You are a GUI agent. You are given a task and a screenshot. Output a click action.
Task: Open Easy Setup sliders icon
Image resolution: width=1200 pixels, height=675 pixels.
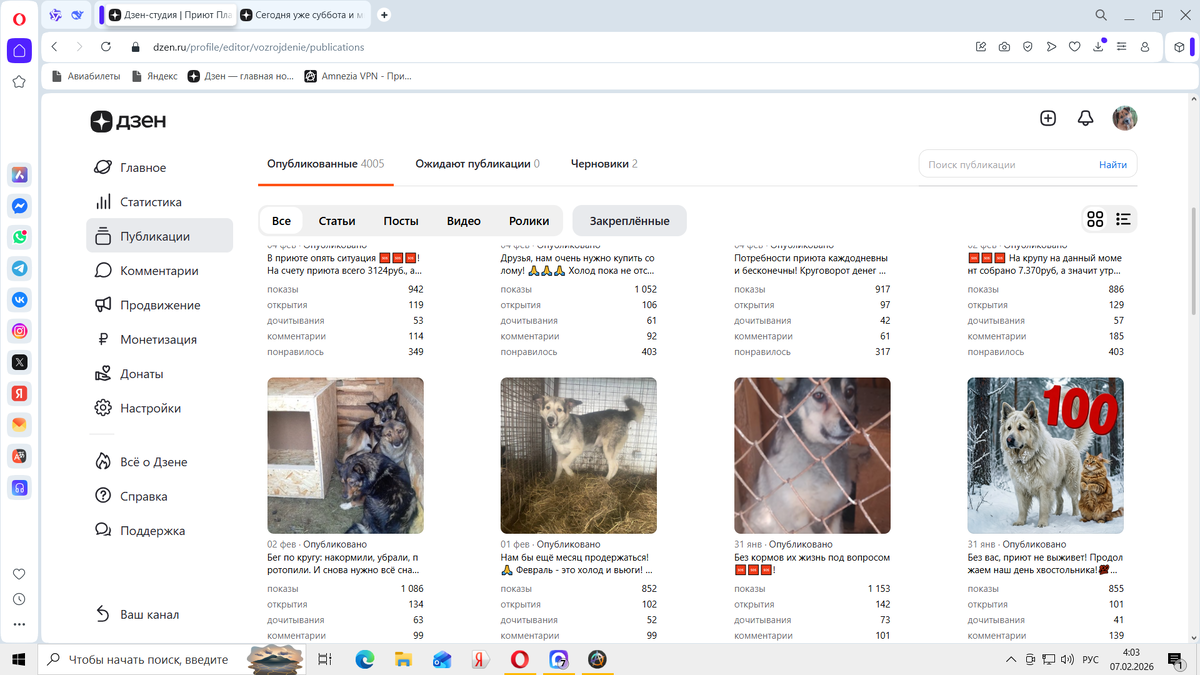click(1121, 47)
